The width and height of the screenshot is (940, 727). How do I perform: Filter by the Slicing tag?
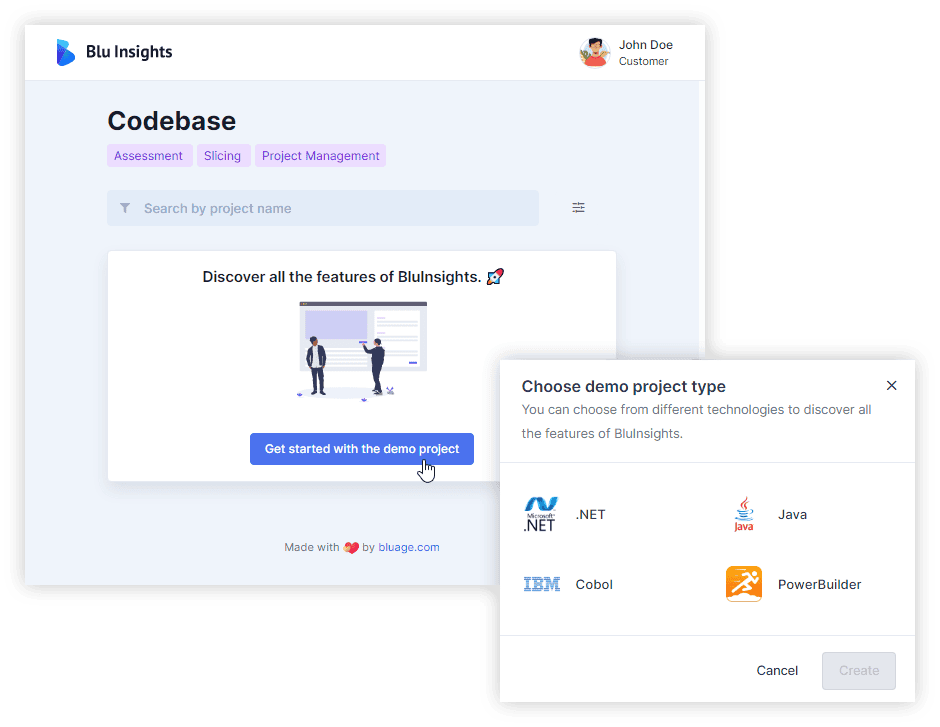(222, 156)
